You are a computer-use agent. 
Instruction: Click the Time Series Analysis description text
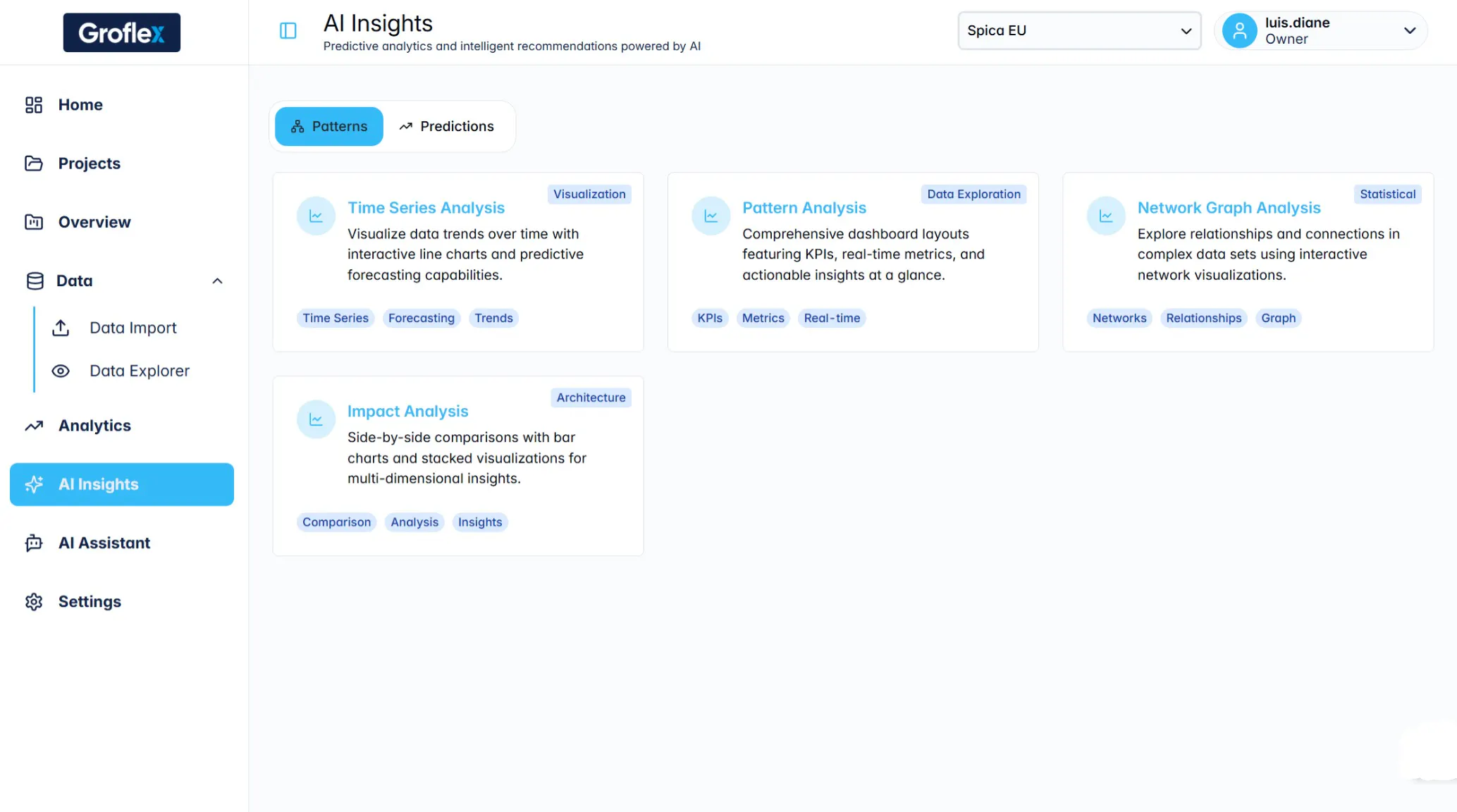coord(465,254)
